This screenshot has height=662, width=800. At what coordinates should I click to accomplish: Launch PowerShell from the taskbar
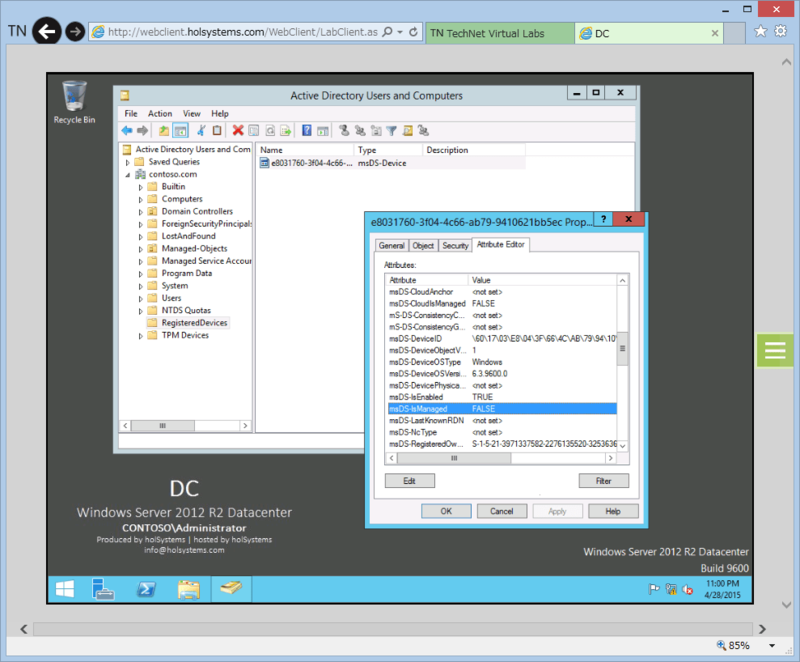146,589
